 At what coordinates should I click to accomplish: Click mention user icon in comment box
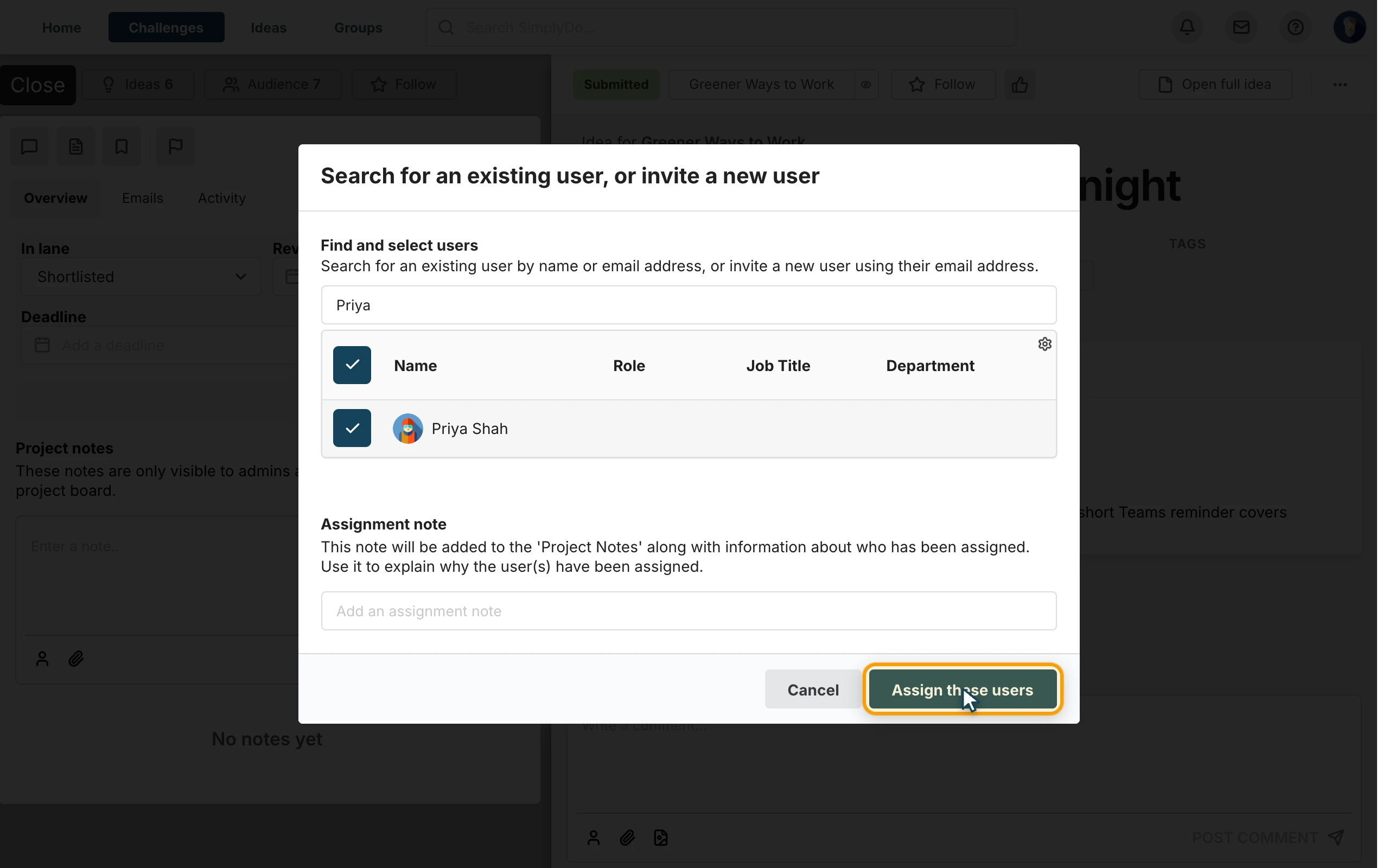(594, 838)
